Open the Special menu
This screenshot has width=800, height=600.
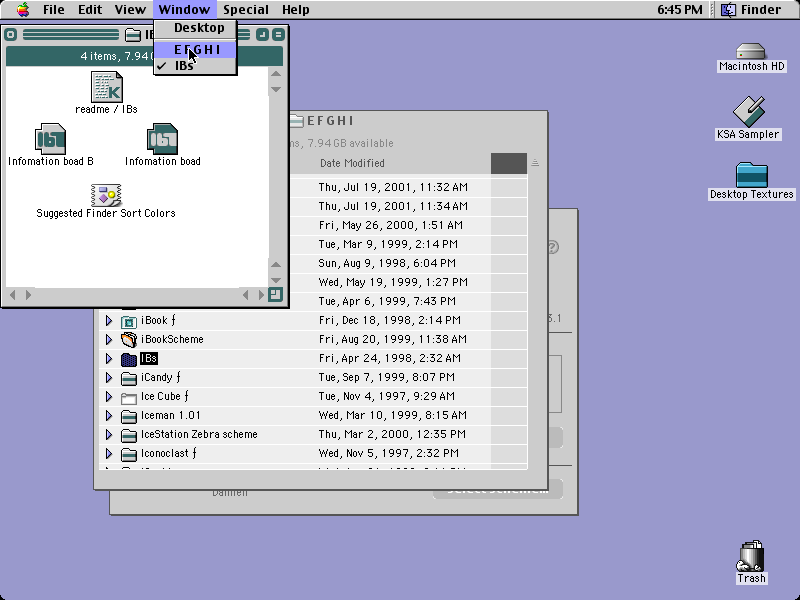[246, 10]
